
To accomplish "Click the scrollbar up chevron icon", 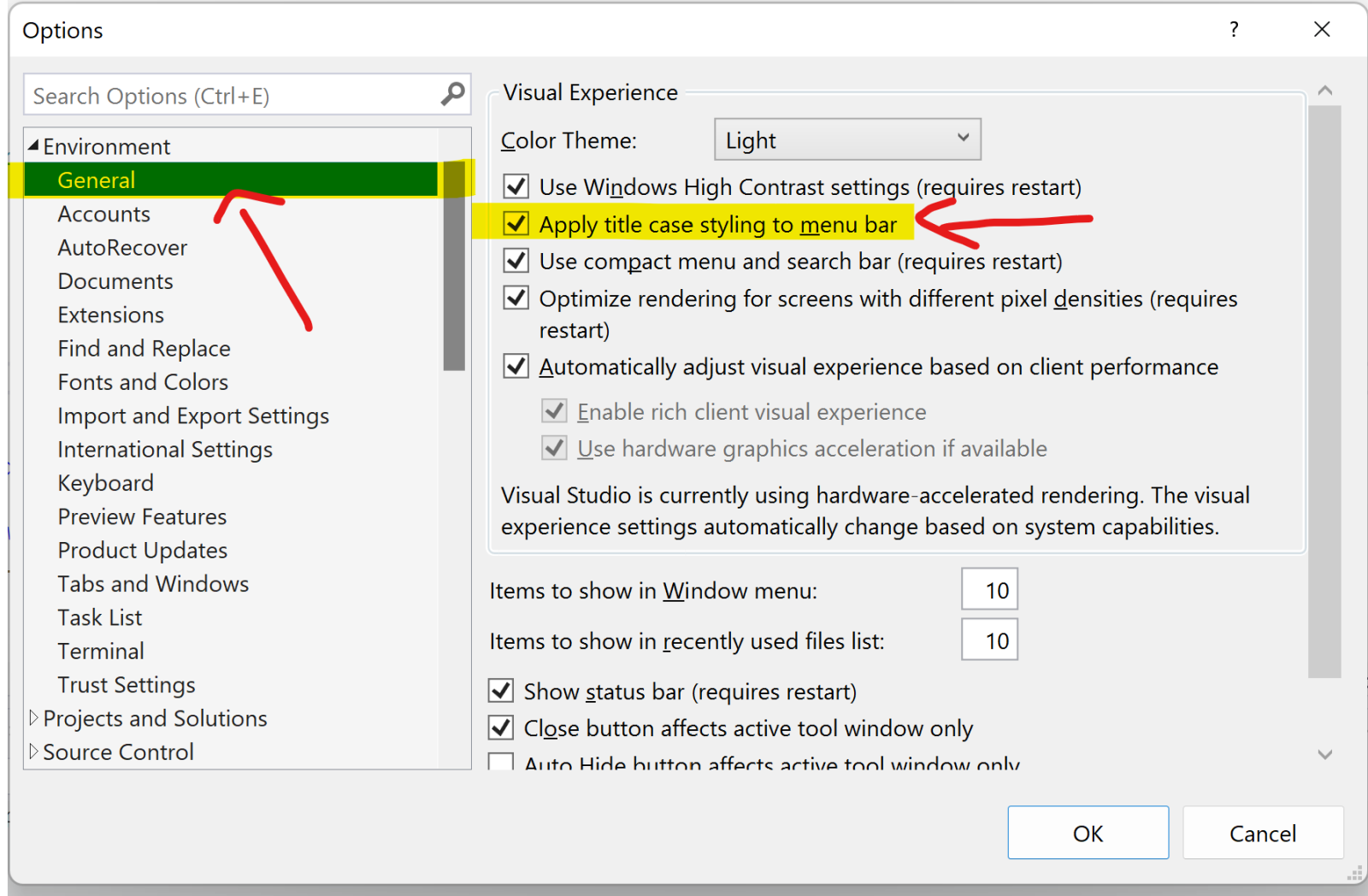I will point(1324,89).
